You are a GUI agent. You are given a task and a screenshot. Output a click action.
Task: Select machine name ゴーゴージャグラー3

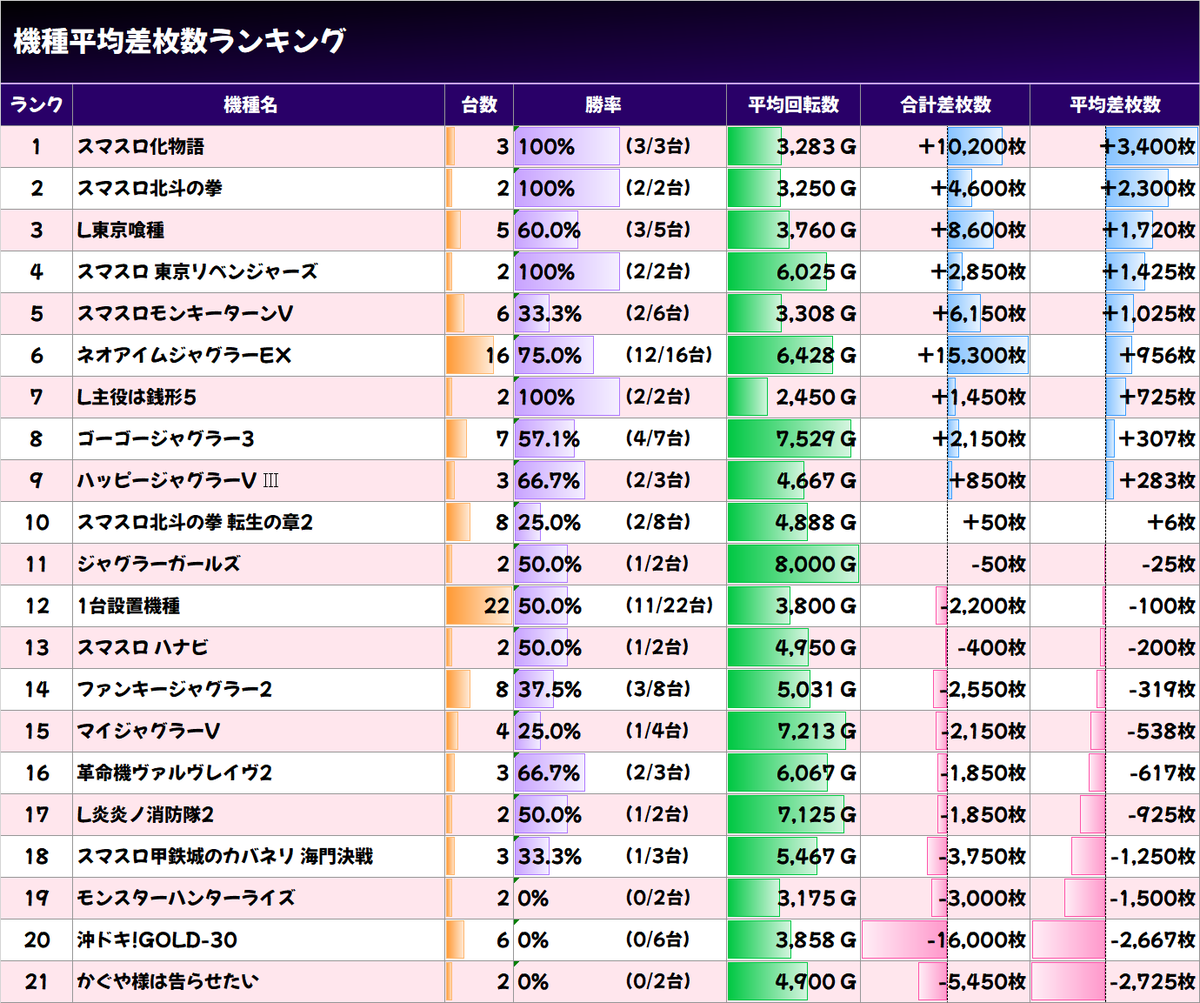165,439
